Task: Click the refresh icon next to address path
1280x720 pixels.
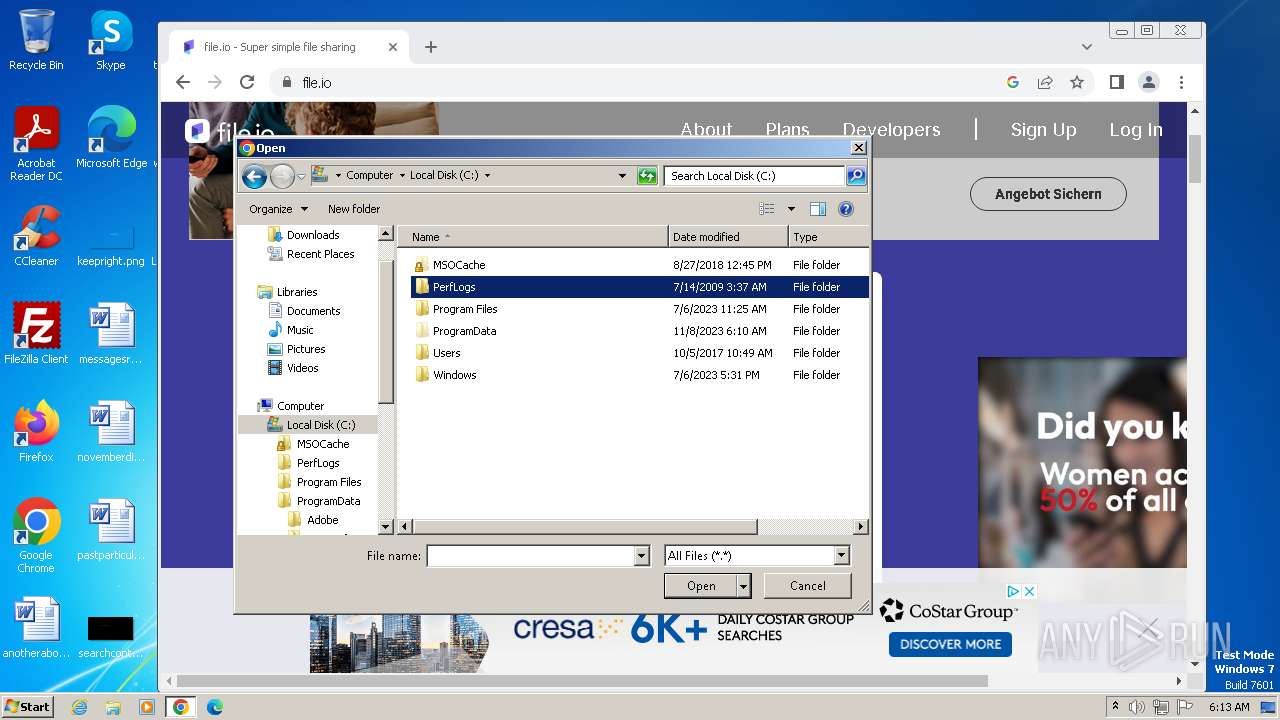Action: [647, 176]
